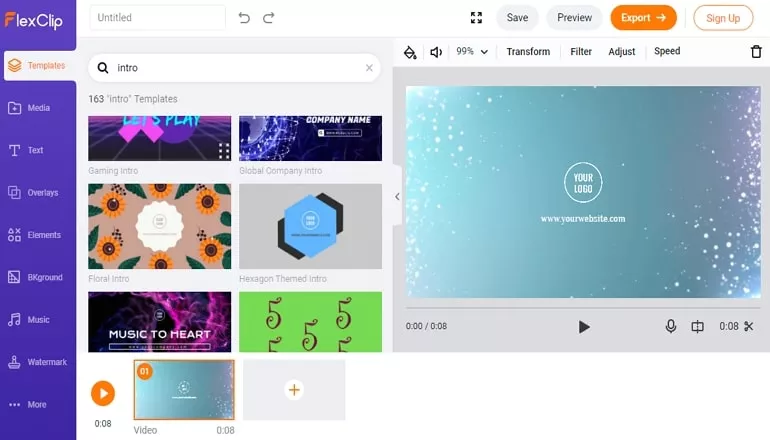
Task: Click the Floral Intro label
Action: [109, 279]
